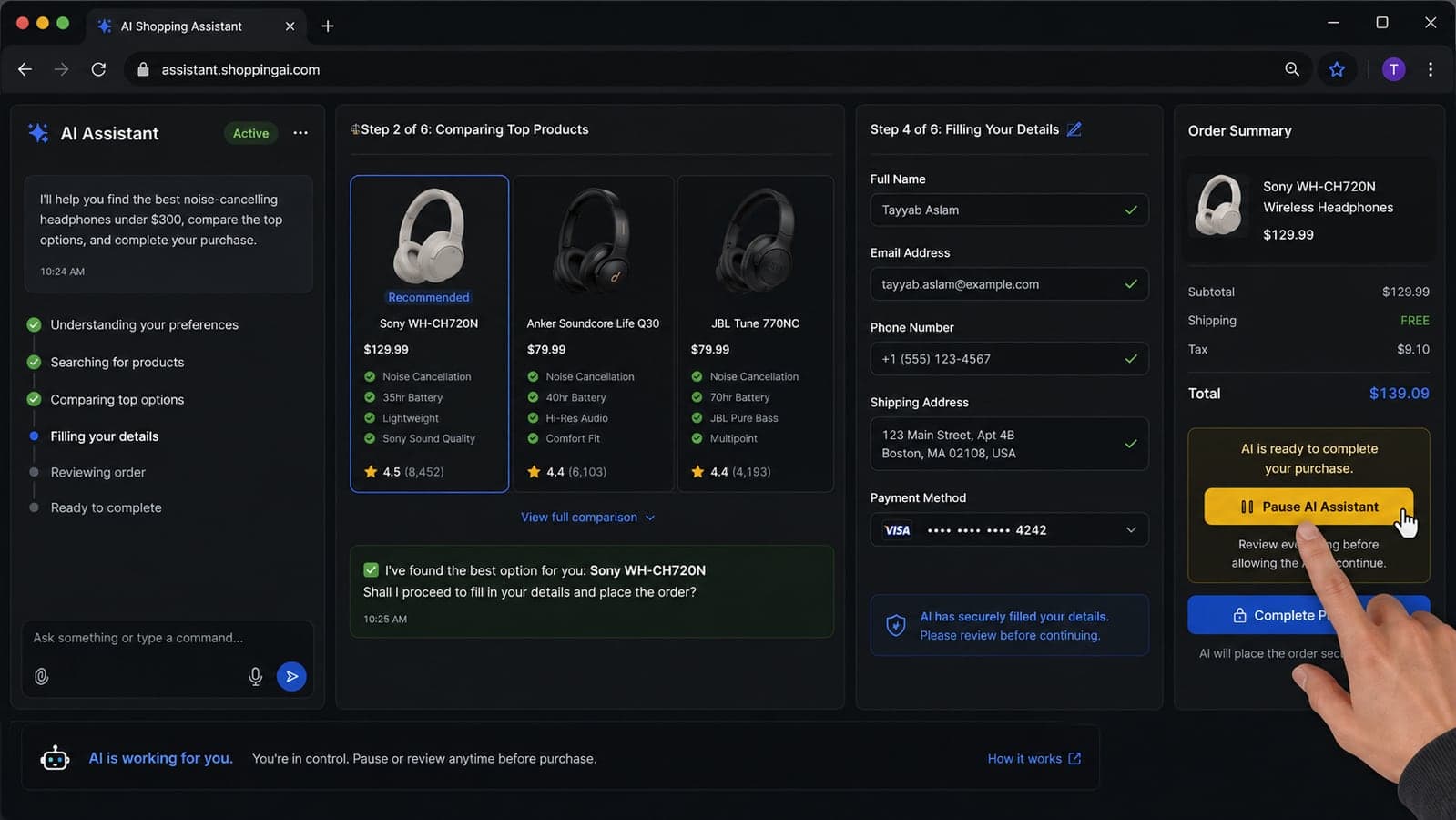Image resolution: width=1456 pixels, height=820 pixels.
Task: Click the 70hr Battery feature text
Action: 739,397
